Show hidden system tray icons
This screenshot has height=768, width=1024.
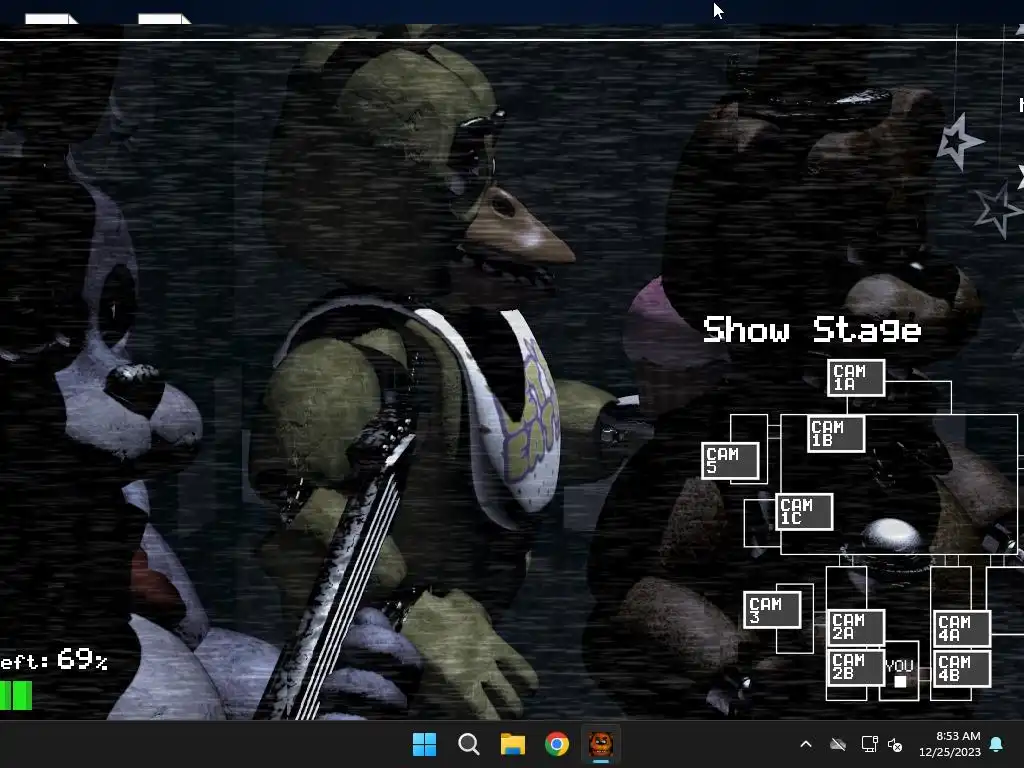click(x=806, y=744)
